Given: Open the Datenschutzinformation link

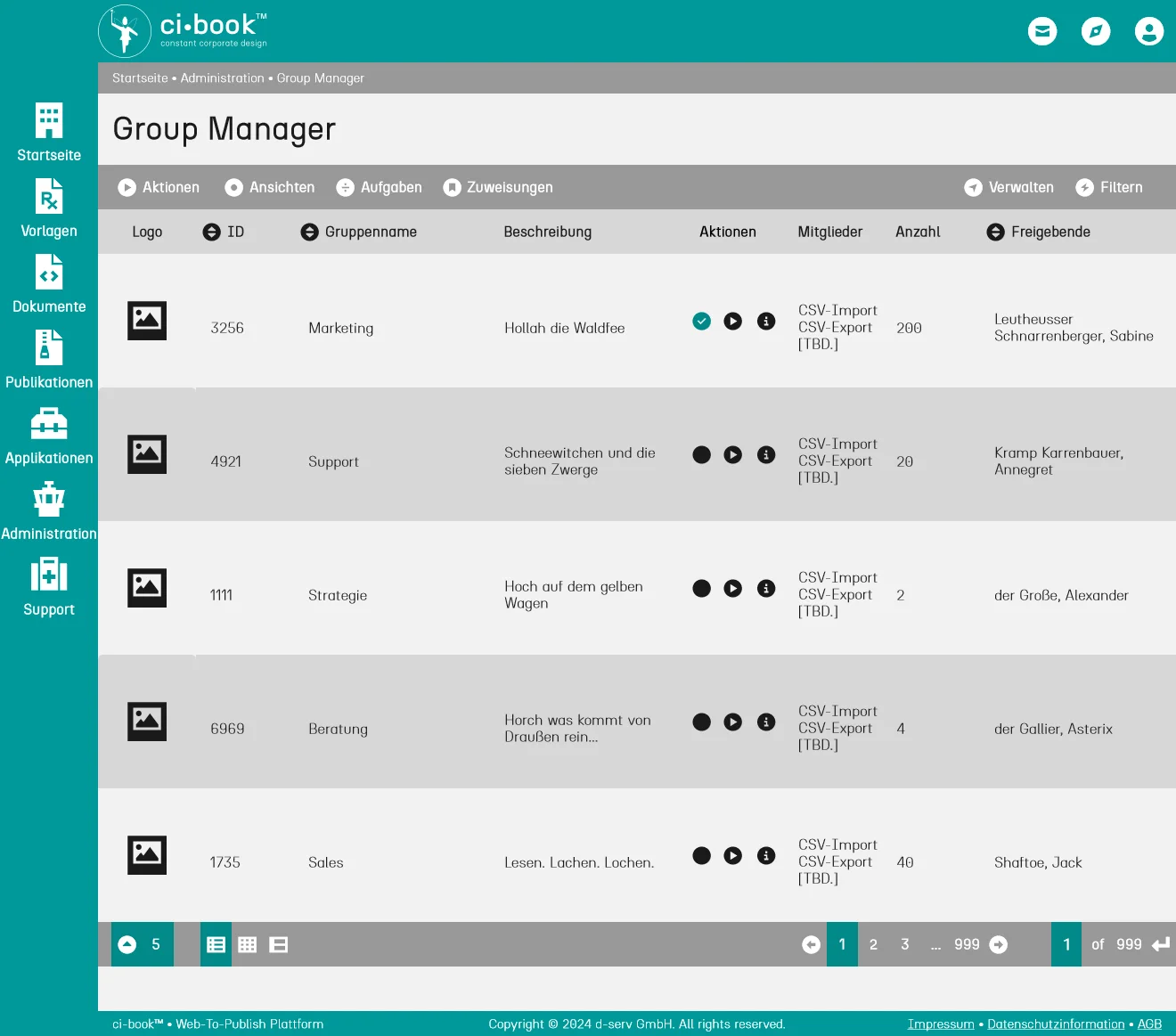Looking at the screenshot, I should [1056, 1024].
